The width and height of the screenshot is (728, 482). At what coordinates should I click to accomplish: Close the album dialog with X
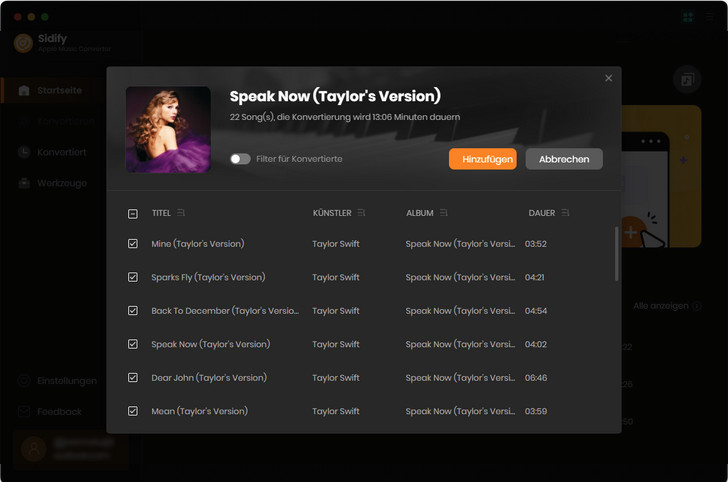pyautogui.click(x=608, y=78)
